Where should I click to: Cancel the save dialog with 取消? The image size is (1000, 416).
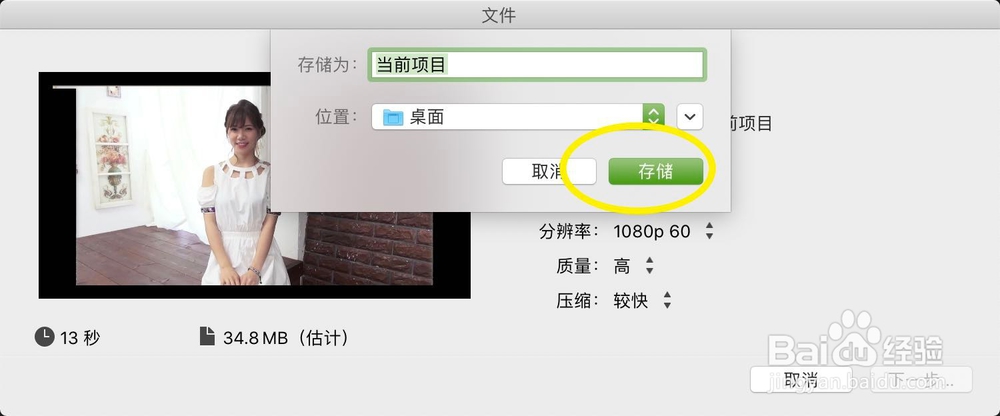[549, 172]
